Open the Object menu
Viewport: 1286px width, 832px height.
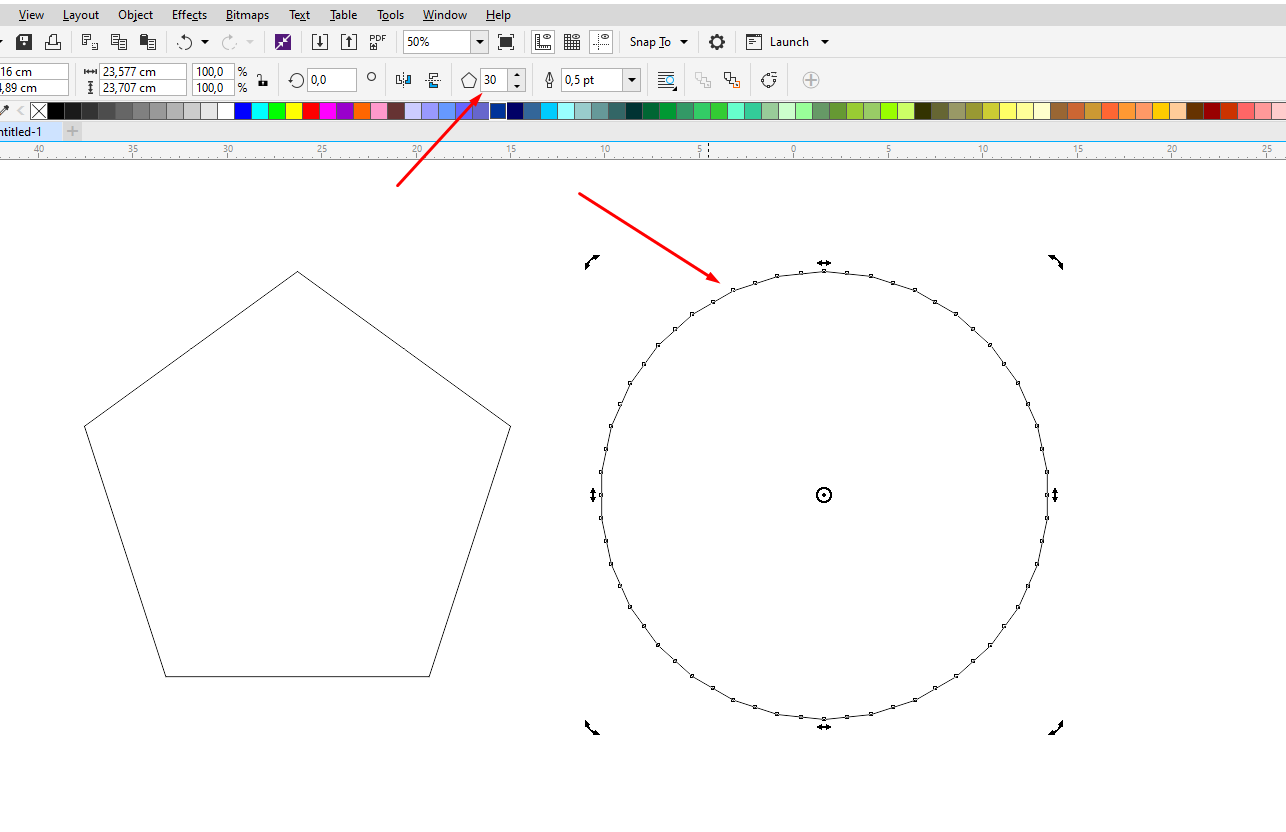pyautogui.click(x=136, y=15)
